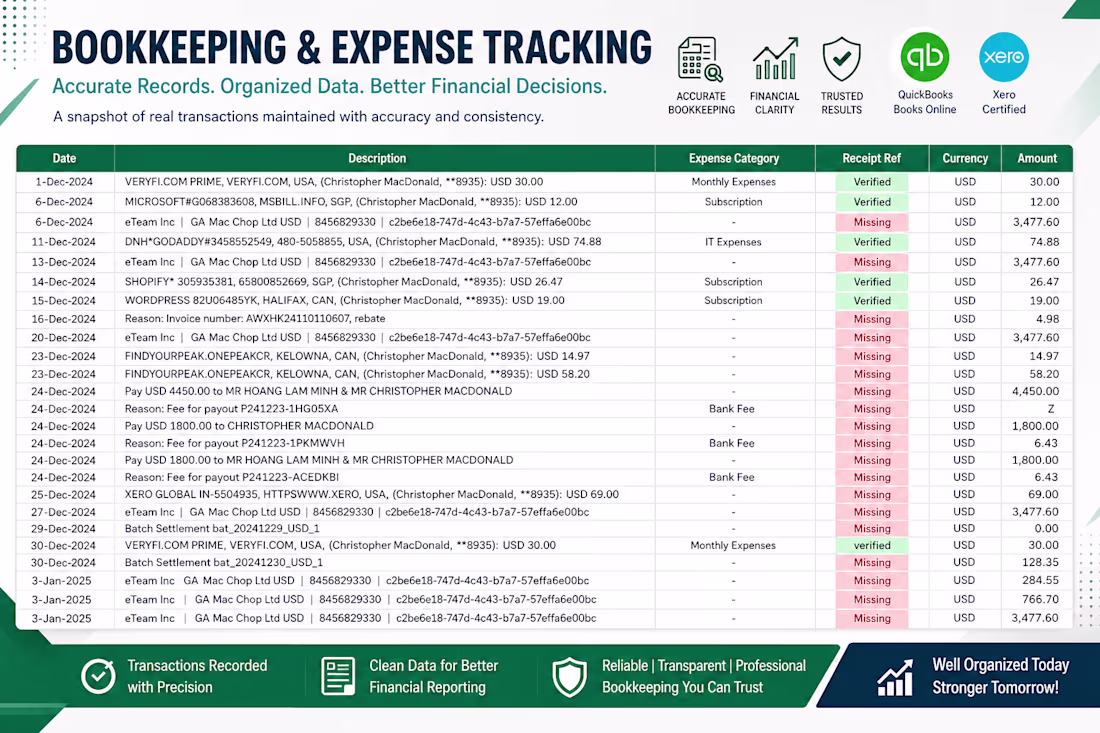This screenshot has width=1100, height=733.
Task: Click the Trusted Results shield icon
Action: tap(841, 60)
